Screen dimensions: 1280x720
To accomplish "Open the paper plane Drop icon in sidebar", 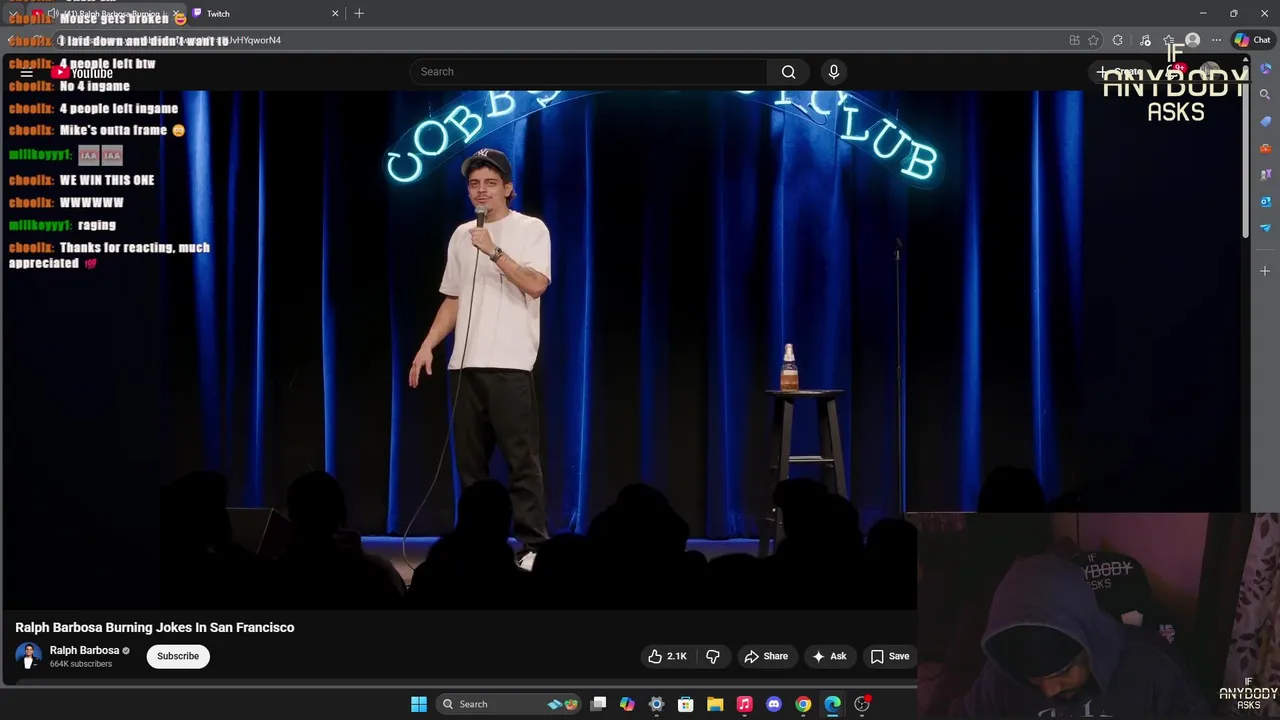I will click(1265, 228).
